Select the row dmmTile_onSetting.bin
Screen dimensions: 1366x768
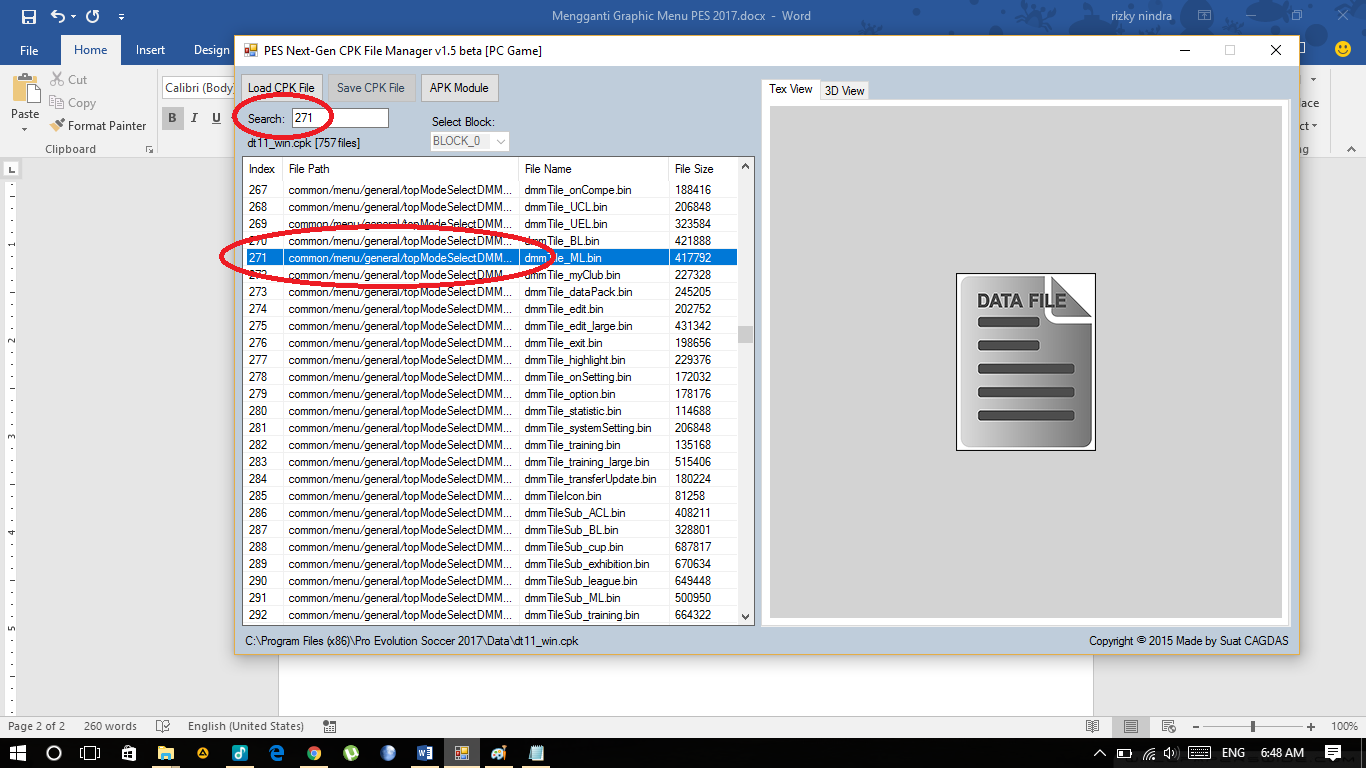point(491,377)
